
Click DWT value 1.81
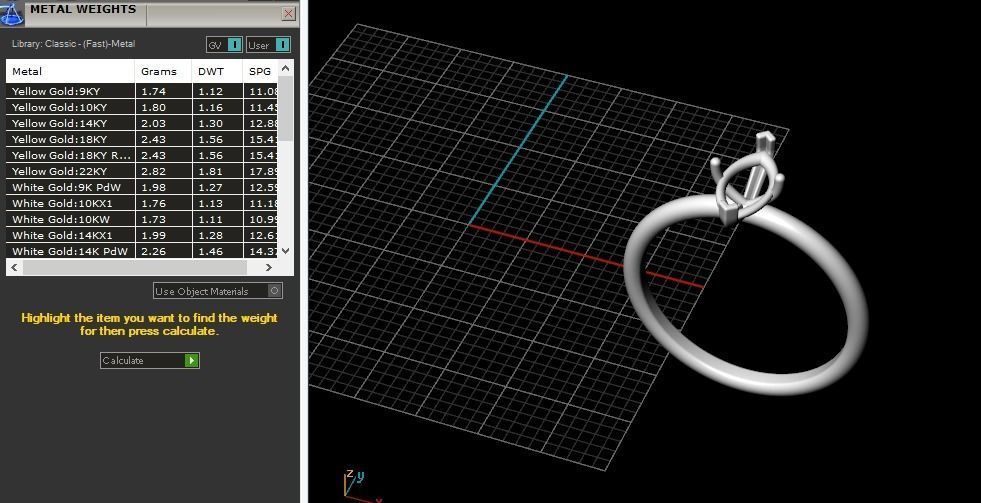pos(210,171)
